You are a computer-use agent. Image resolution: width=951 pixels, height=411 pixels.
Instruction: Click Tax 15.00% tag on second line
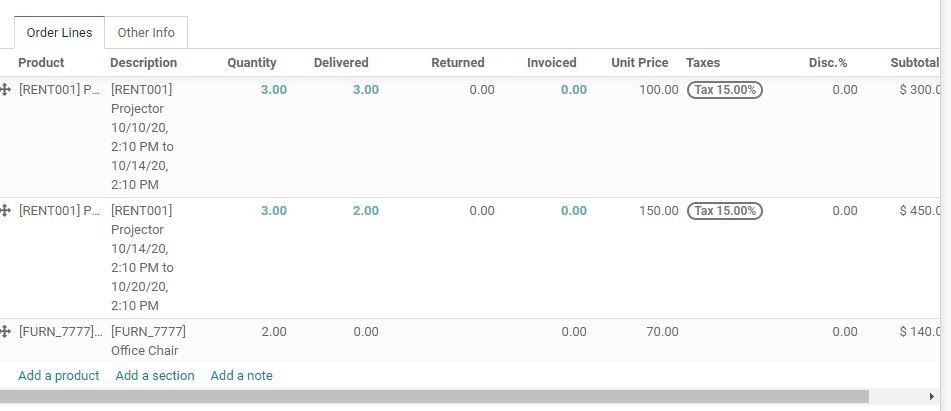pyautogui.click(x=724, y=211)
